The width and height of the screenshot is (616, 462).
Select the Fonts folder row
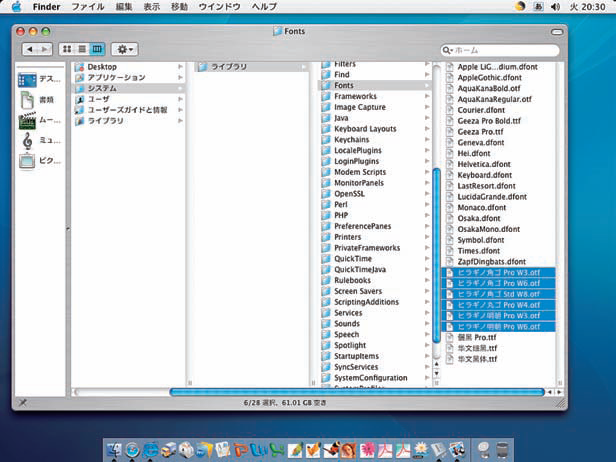tap(374, 85)
